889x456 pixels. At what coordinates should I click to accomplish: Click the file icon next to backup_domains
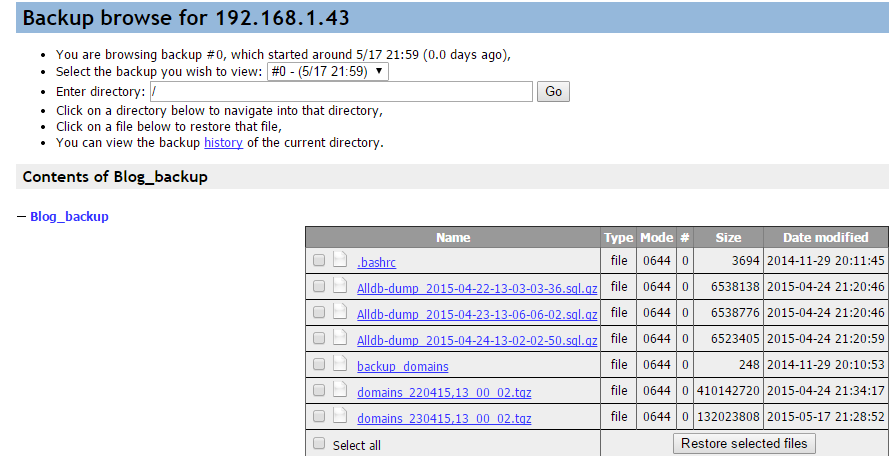[x=340, y=364]
